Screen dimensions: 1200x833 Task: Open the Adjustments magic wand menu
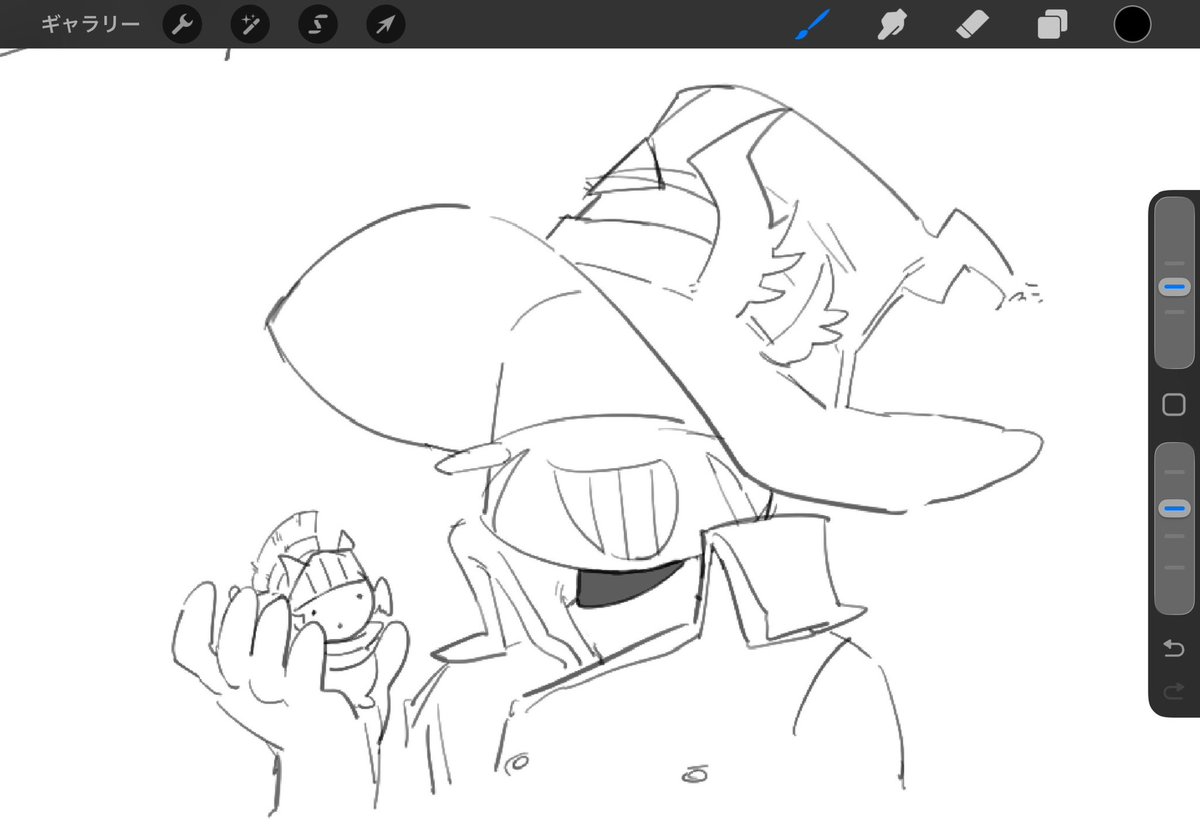250,25
